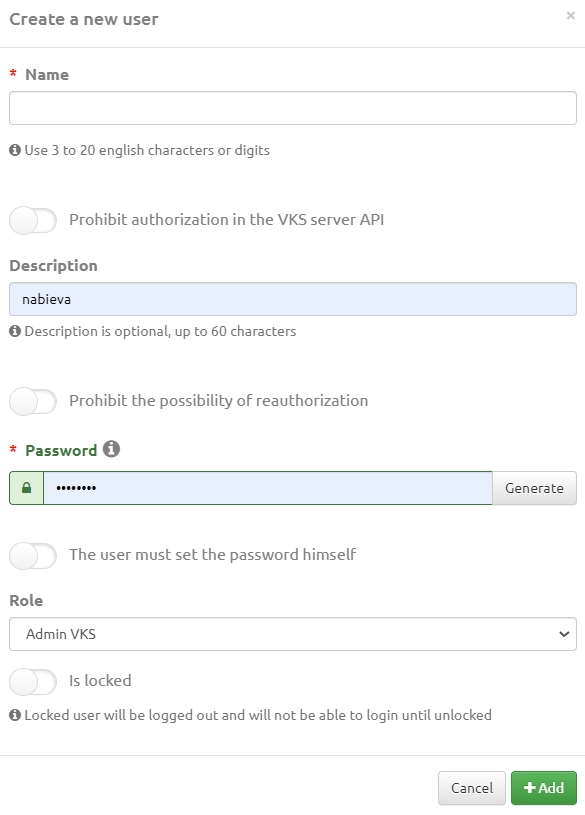Click info icon beside locked user note
Screen dimensions: 585x815
pyautogui.click(x=15, y=715)
